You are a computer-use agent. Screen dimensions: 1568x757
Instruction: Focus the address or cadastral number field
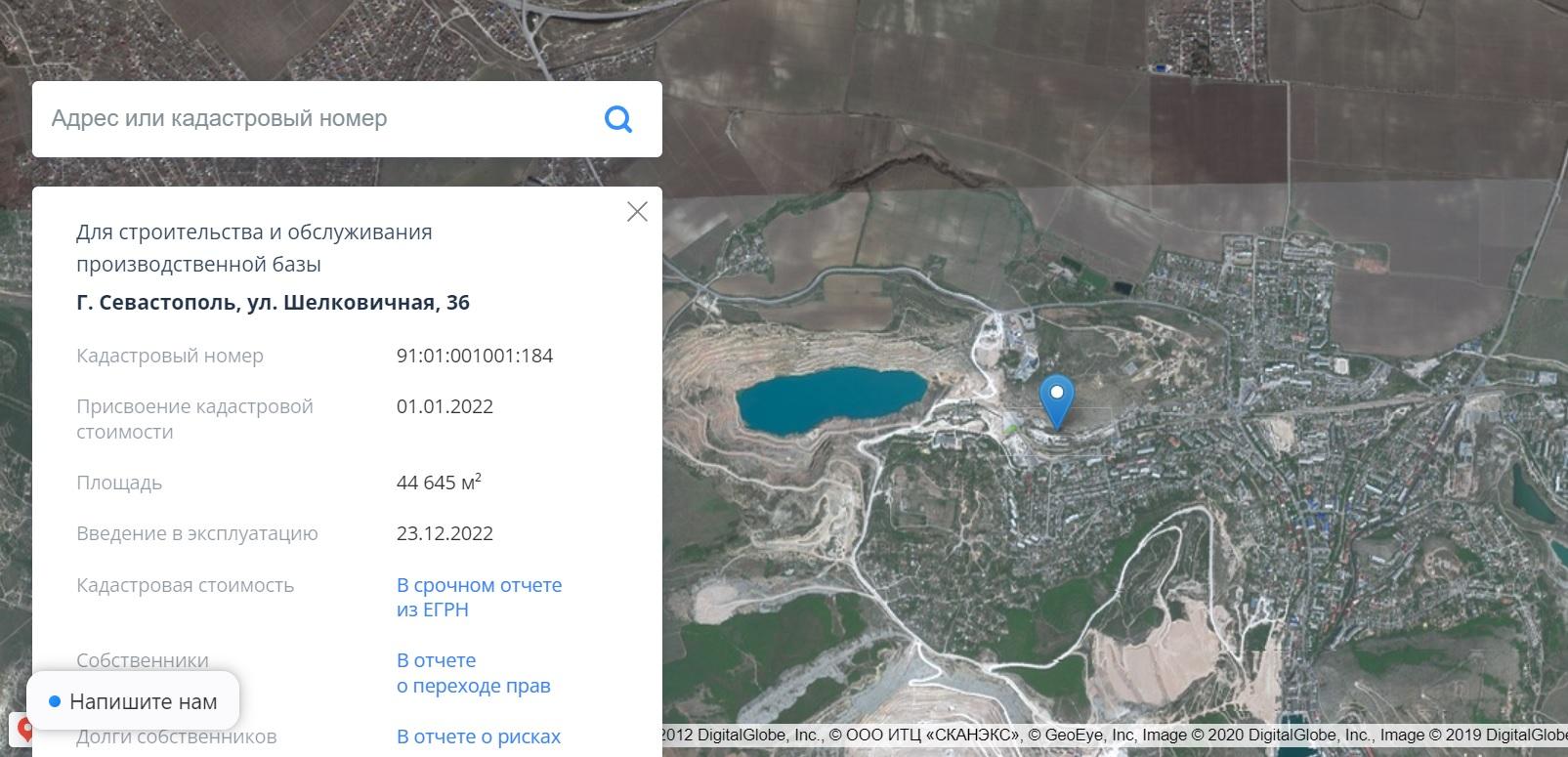[x=313, y=119]
